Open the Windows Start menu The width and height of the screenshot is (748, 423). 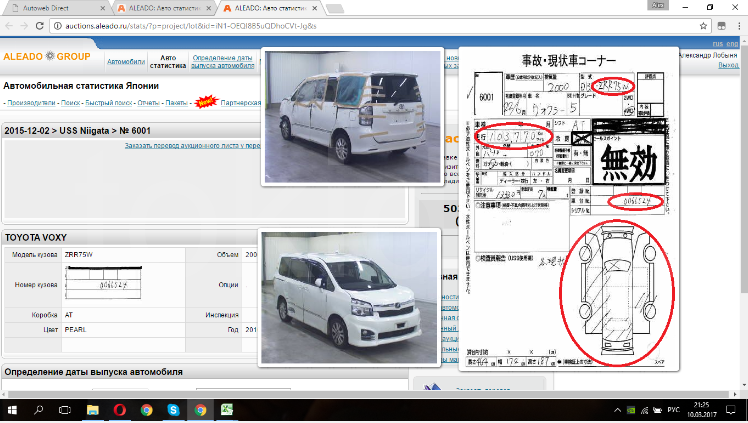12,410
